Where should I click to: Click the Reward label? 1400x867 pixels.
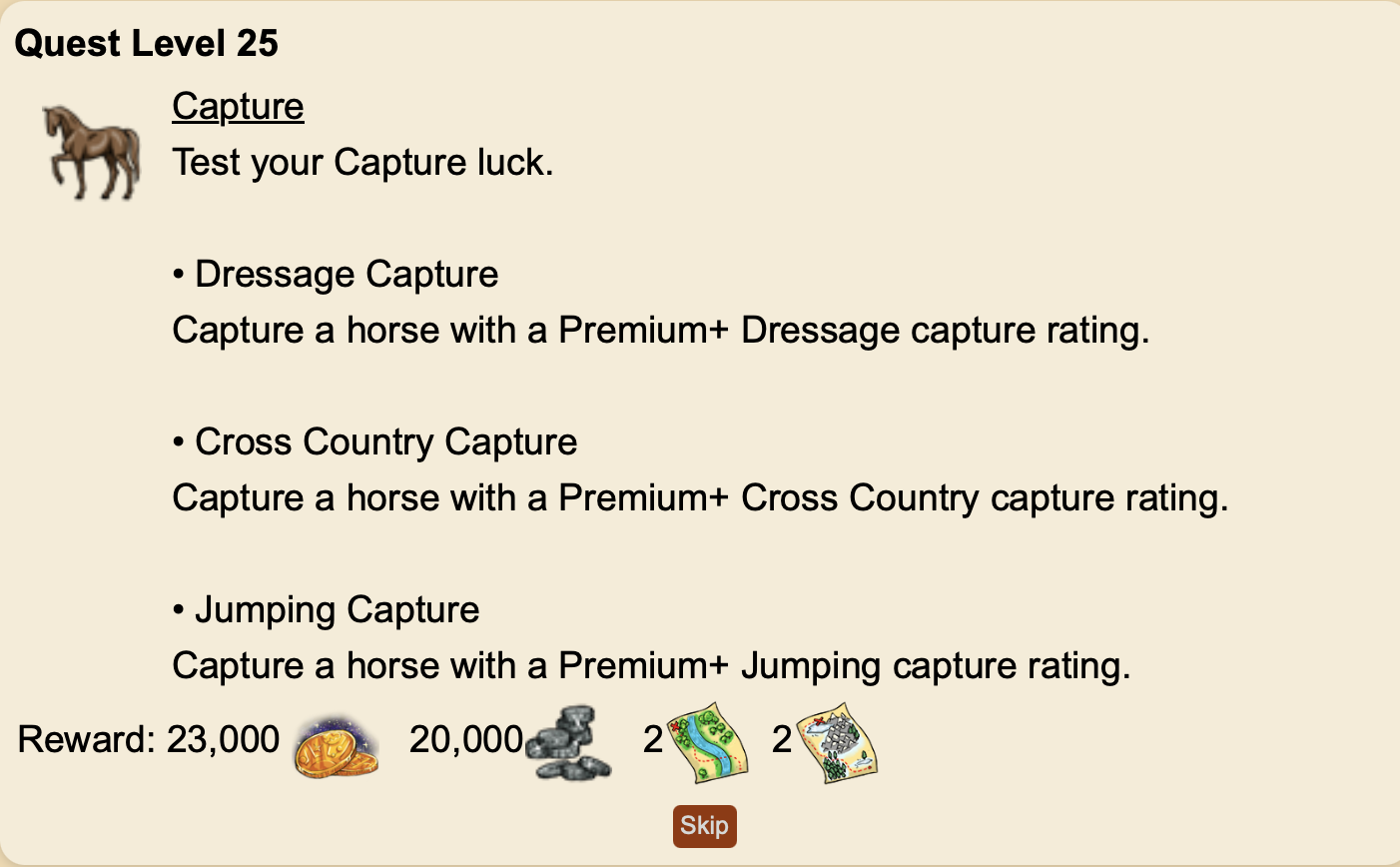86,740
